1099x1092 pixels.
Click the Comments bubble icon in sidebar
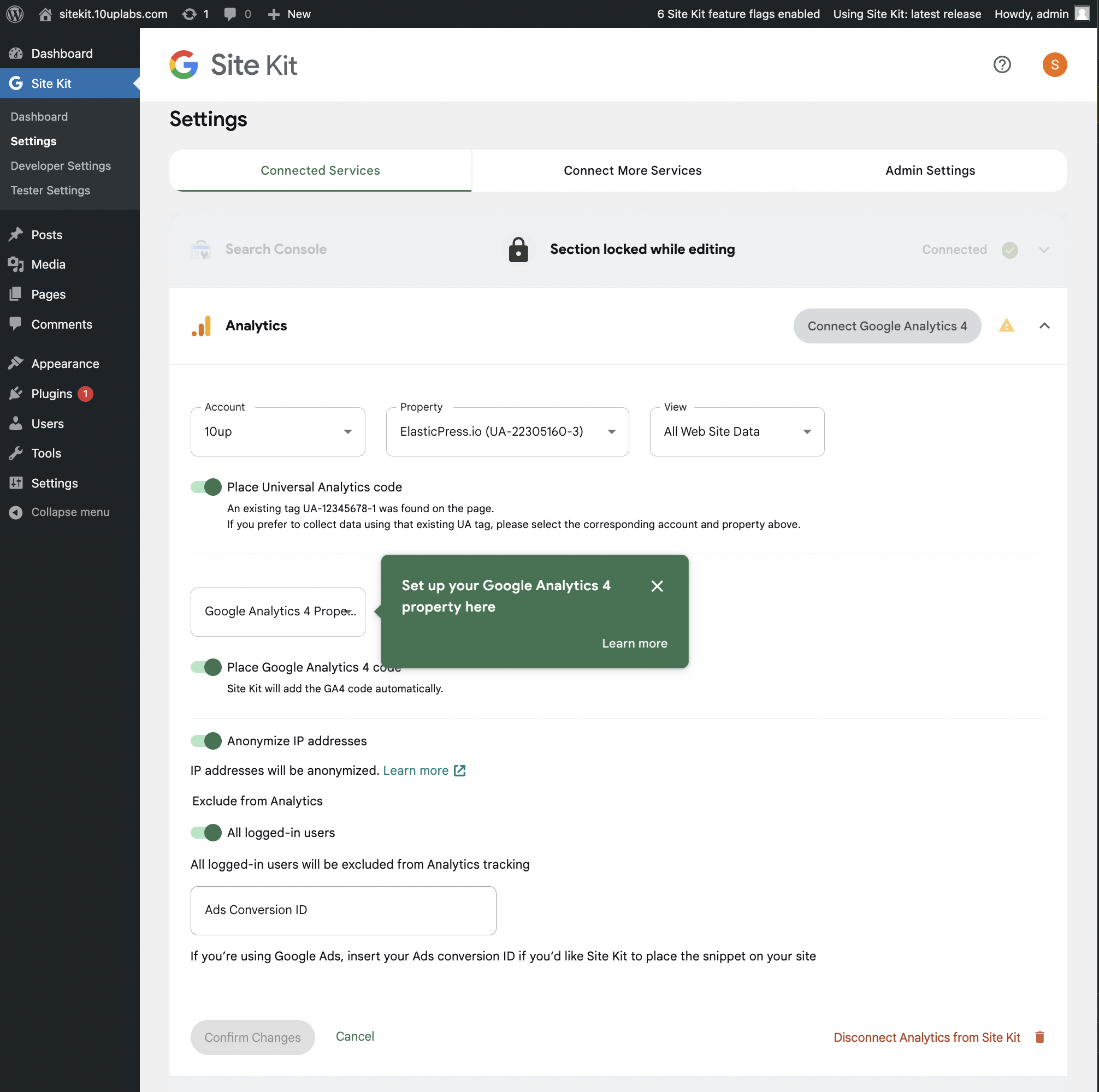tap(16, 324)
